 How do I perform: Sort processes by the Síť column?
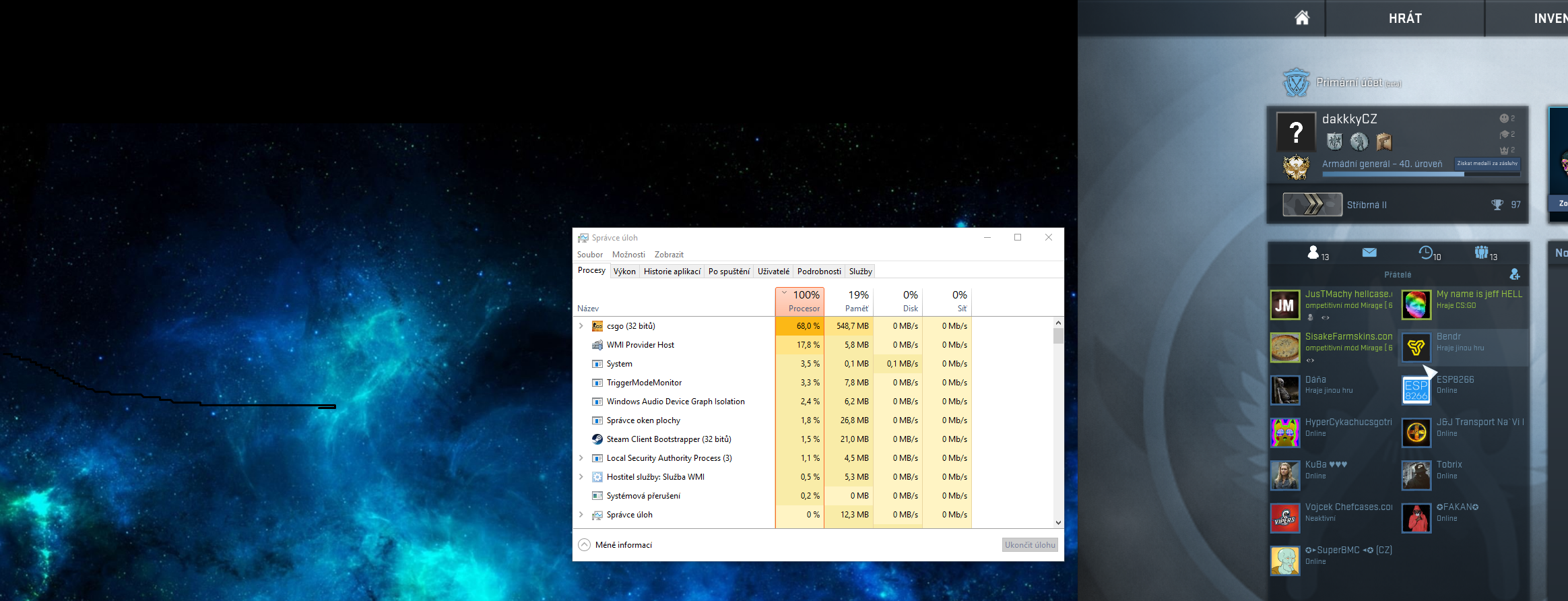947,301
